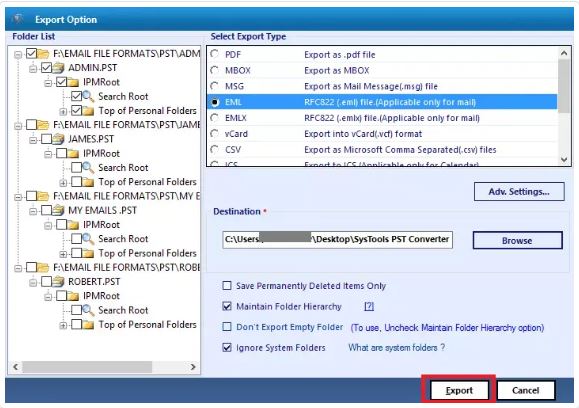Click the Destination path input field
Image resolution: width=579 pixels, height=408 pixels.
tap(338, 240)
